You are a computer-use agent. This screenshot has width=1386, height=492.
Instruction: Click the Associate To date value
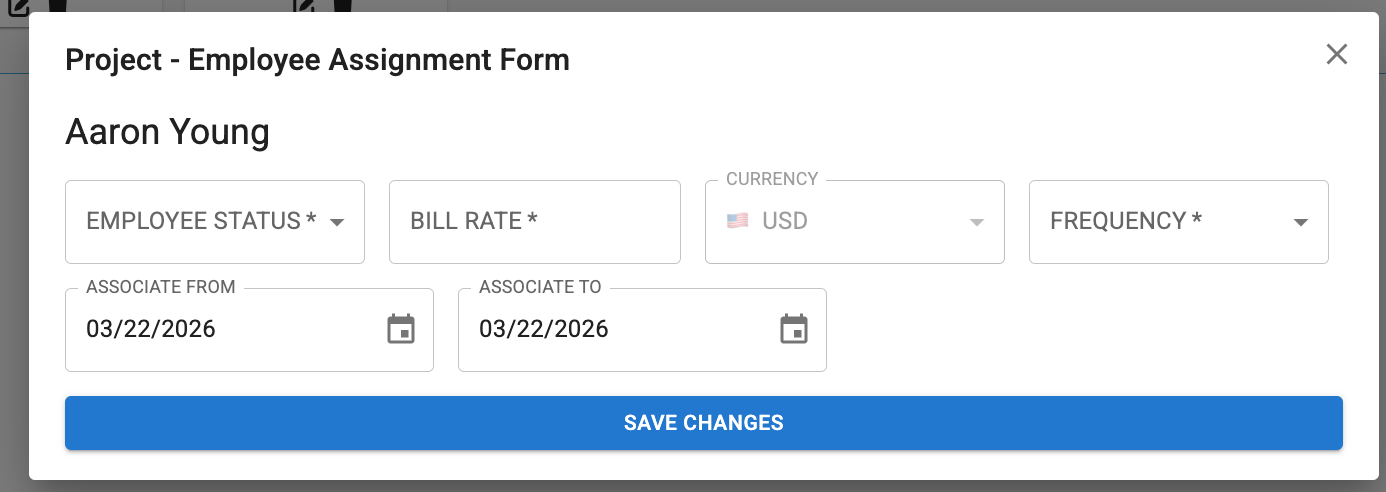544,329
